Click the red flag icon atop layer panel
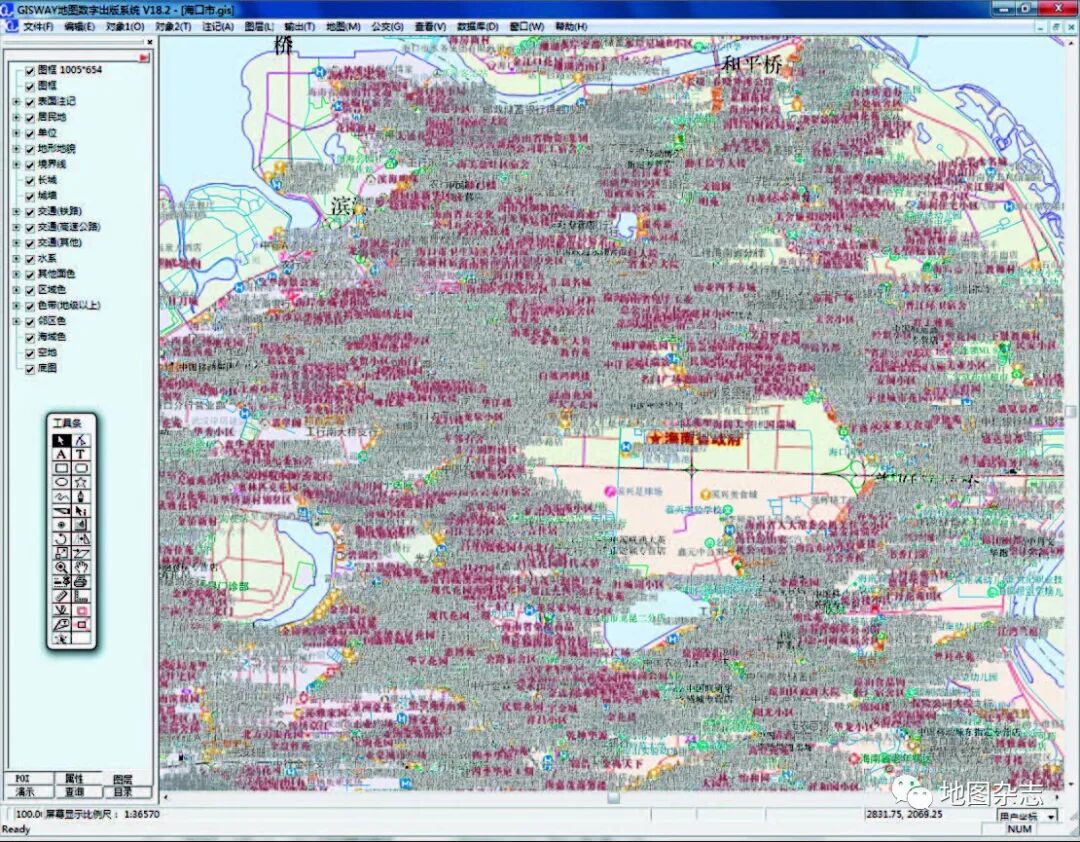 144,58
